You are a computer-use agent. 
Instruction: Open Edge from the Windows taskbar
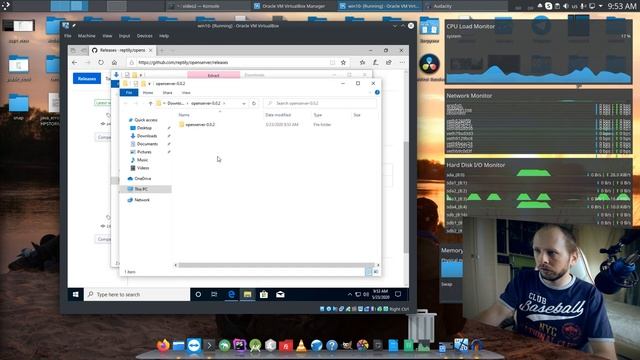(231, 294)
